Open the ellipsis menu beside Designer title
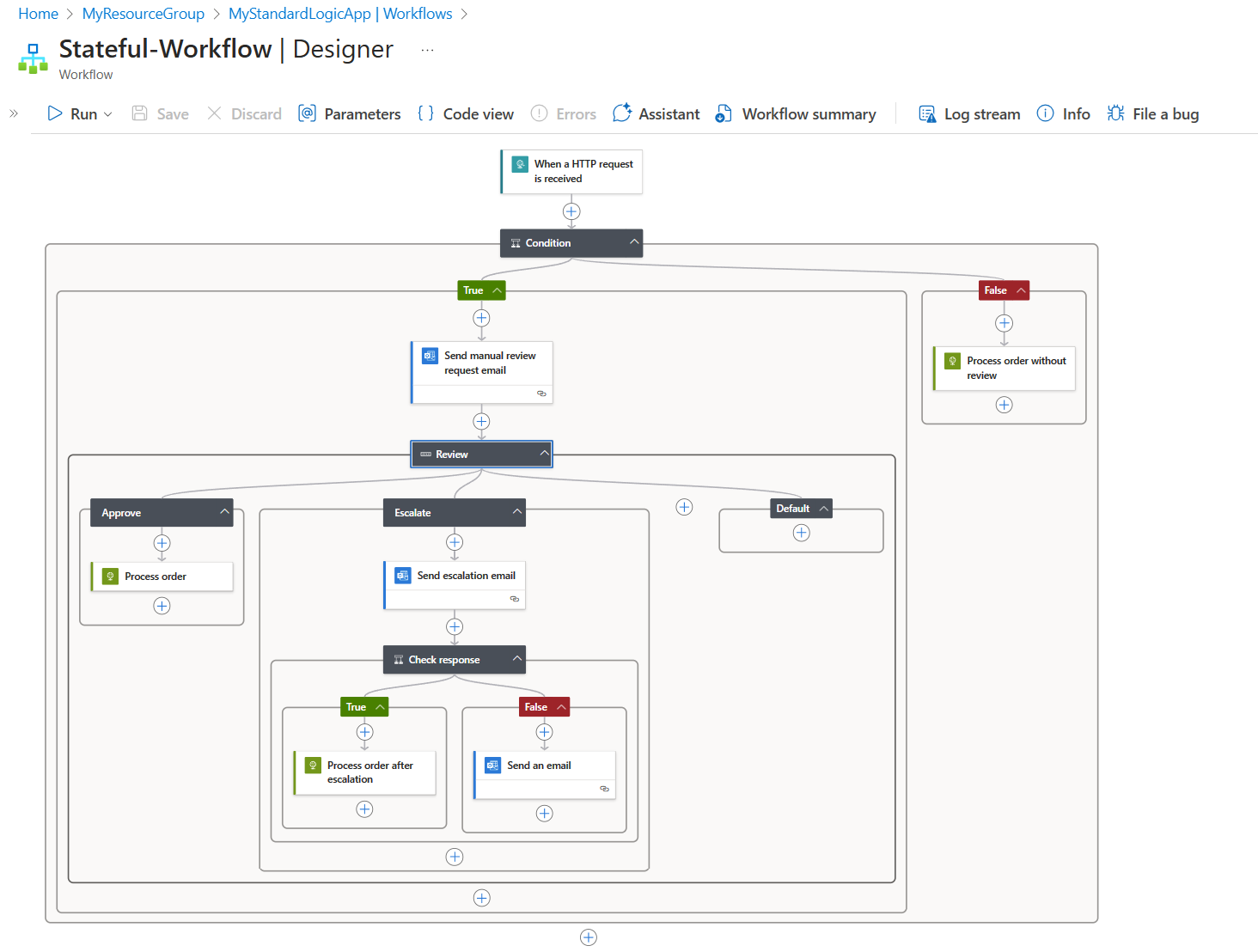 pos(427,50)
